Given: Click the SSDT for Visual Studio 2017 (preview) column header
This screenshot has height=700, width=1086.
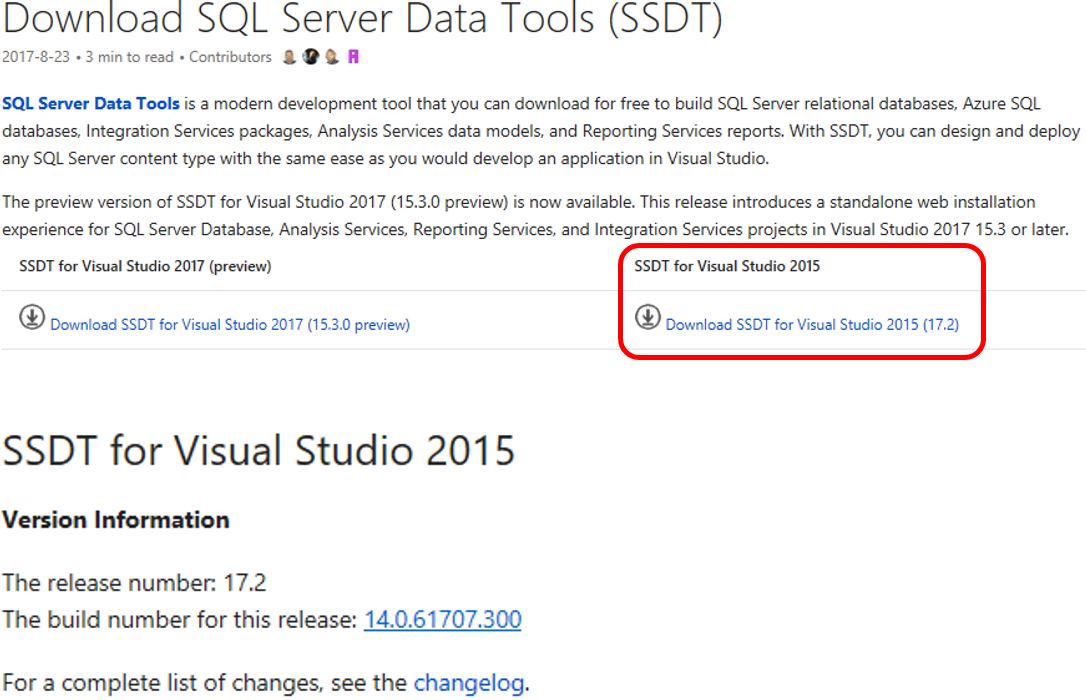Looking at the screenshot, I should pyautogui.click(x=145, y=266).
